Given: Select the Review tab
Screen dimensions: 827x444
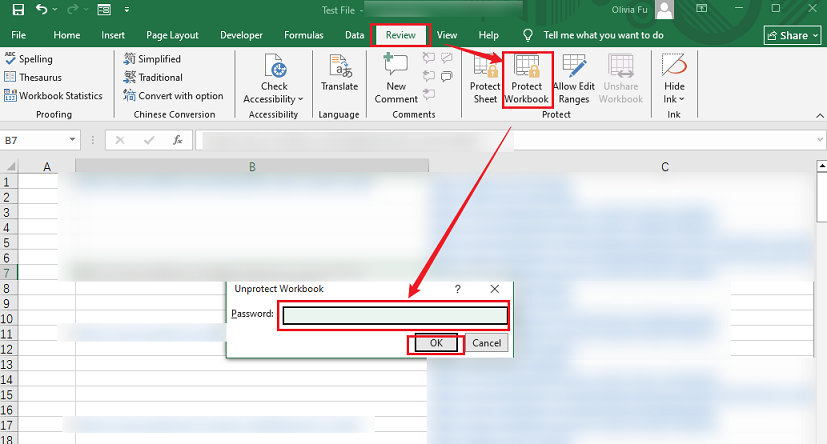Looking at the screenshot, I should (400, 35).
